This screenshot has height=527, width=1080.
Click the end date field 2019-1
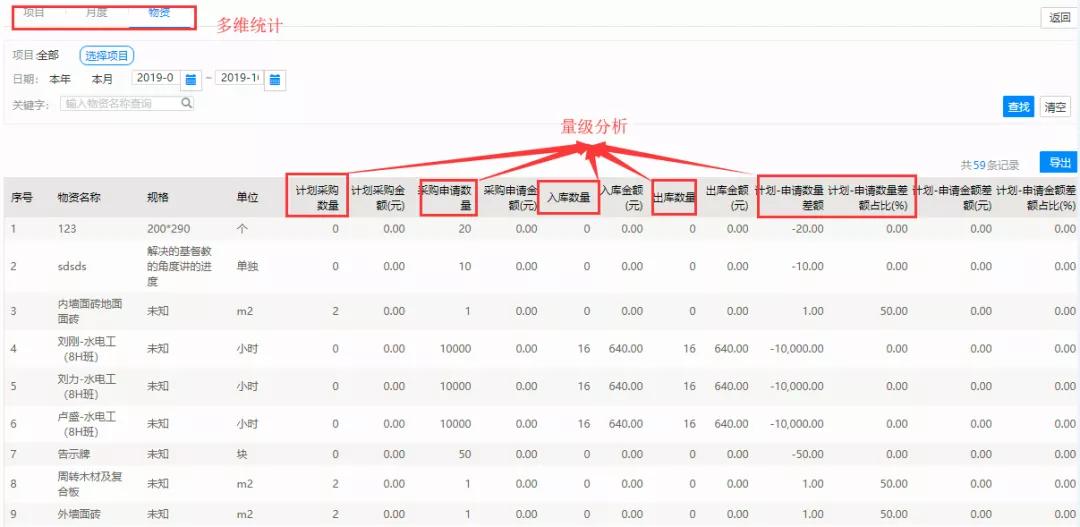pyautogui.click(x=240, y=78)
